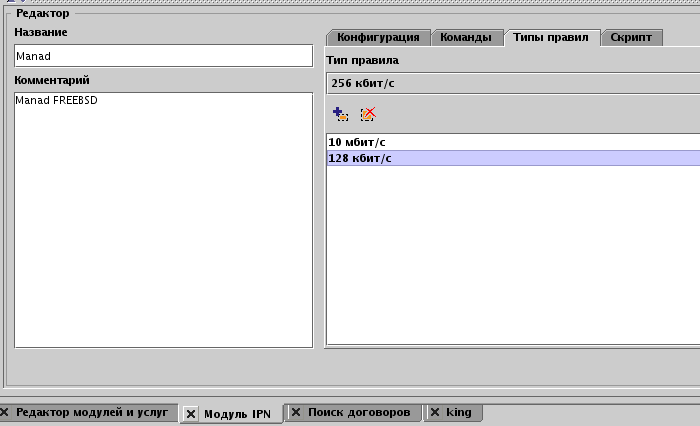Image resolution: width=700 pixels, height=426 pixels.
Task: Click empty area of rule types list
Action: (512, 260)
